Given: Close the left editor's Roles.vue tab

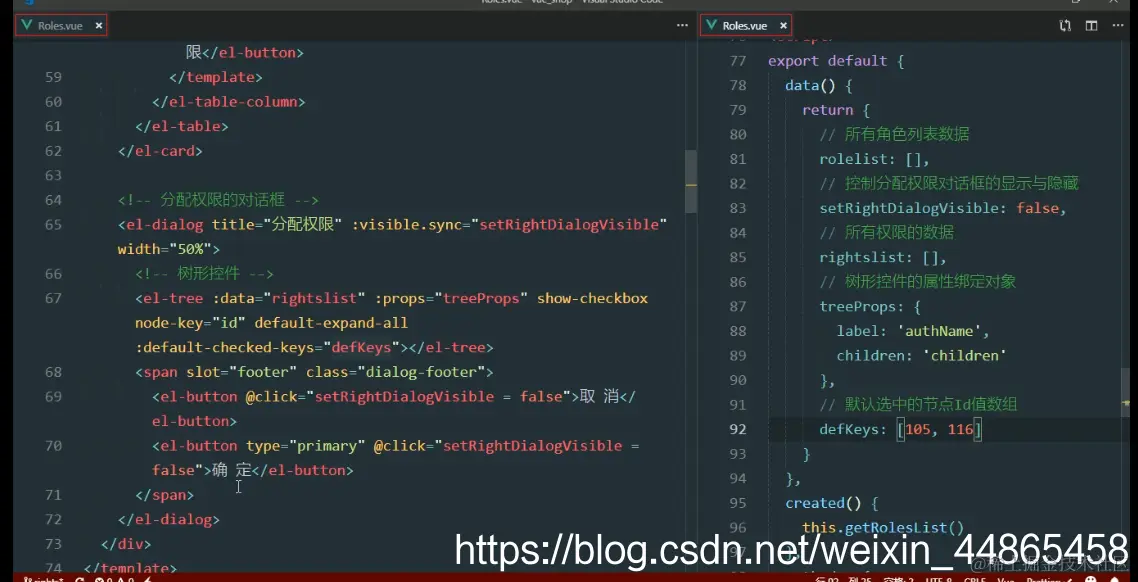Looking at the screenshot, I should tap(99, 25).
